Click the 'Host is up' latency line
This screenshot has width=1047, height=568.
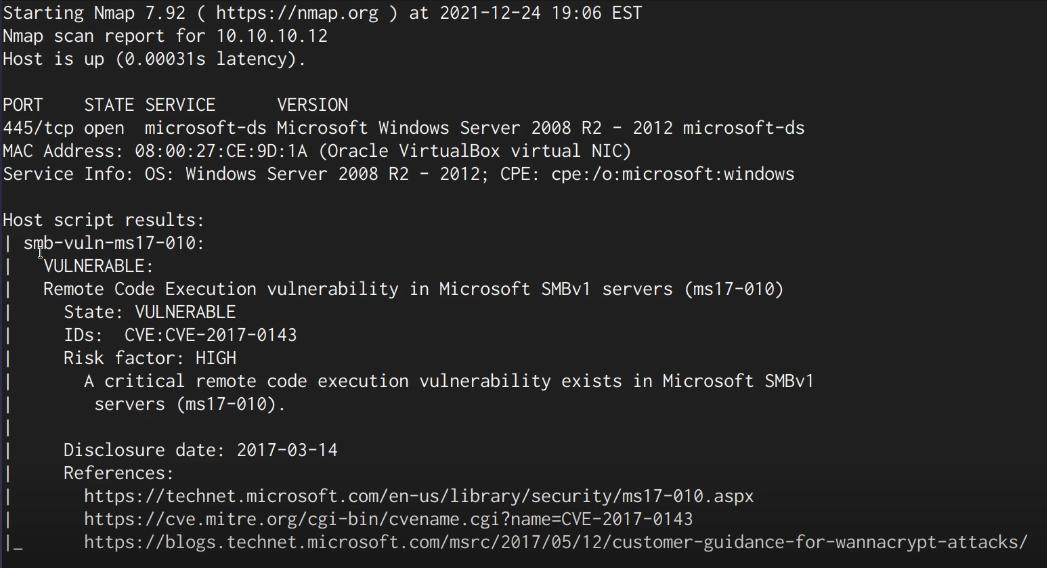153,59
